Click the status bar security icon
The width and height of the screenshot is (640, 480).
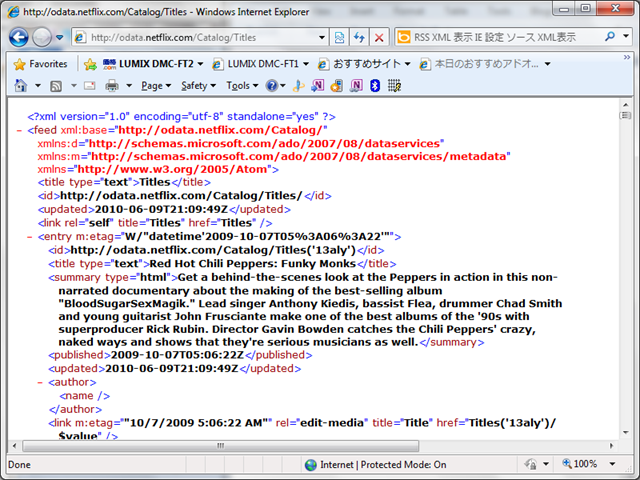pyautogui.click(x=531, y=464)
